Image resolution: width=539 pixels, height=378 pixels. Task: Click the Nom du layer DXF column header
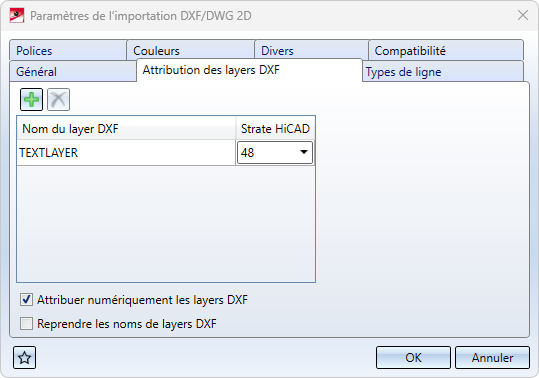pos(126,129)
